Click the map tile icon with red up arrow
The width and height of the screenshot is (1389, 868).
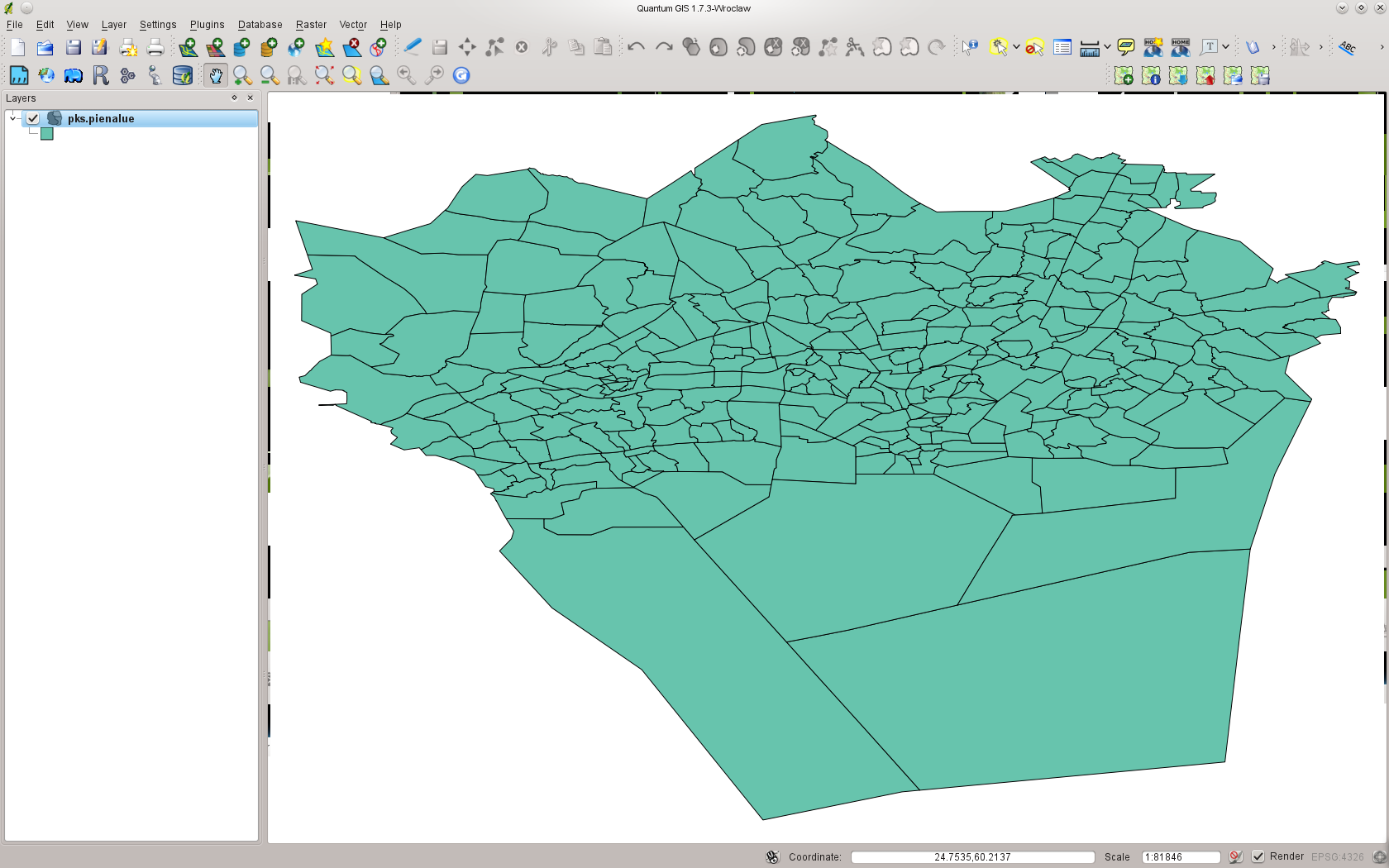[x=1205, y=76]
